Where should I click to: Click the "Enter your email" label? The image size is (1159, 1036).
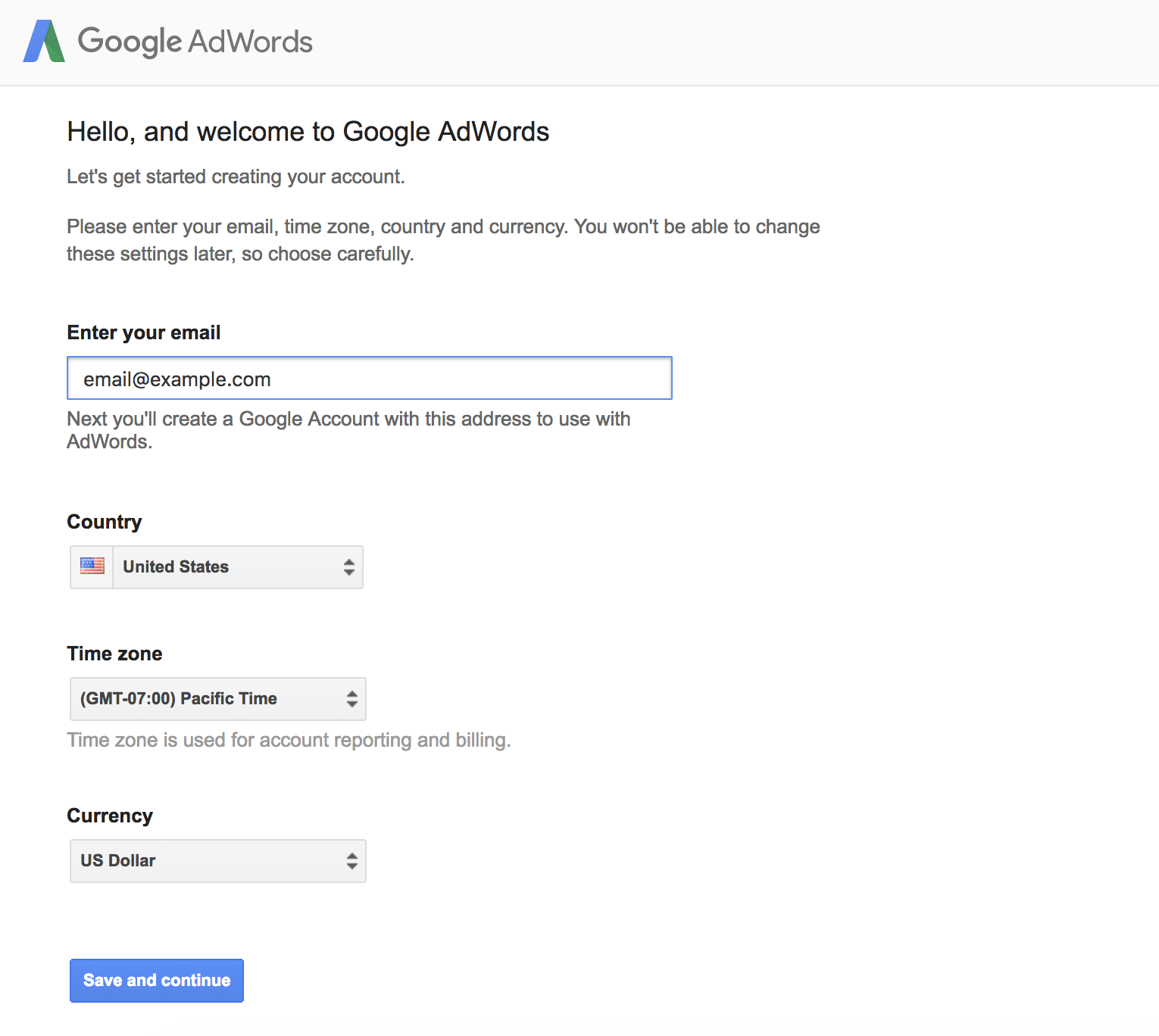(144, 332)
